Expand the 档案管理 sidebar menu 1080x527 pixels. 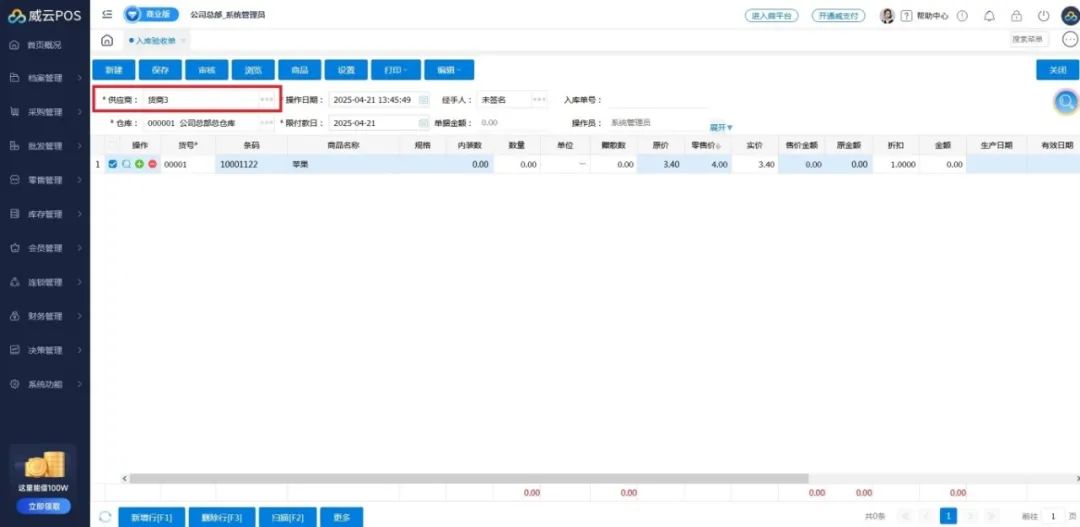pyautogui.click(x=45, y=79)
